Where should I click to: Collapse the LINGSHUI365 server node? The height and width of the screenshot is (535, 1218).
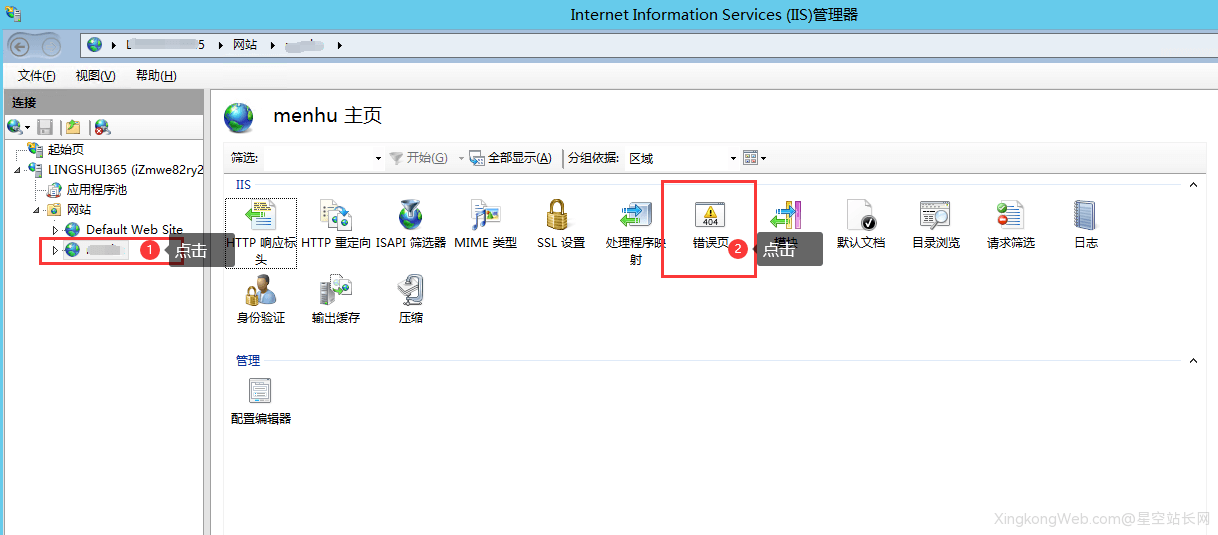coord(18,170)
